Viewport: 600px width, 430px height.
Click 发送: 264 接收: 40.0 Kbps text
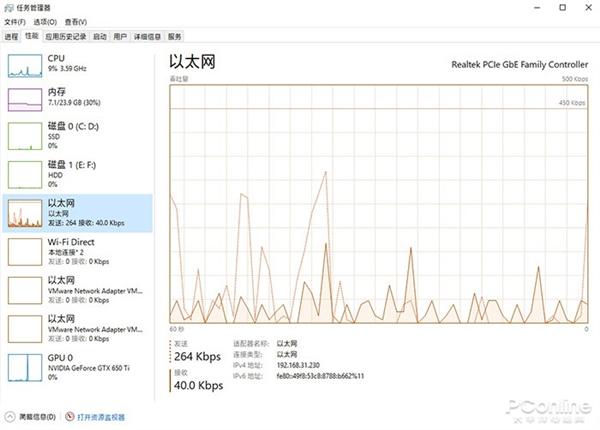[86, 223]
